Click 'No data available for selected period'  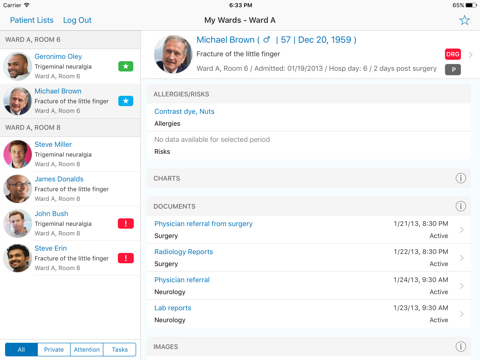[212, 140]
